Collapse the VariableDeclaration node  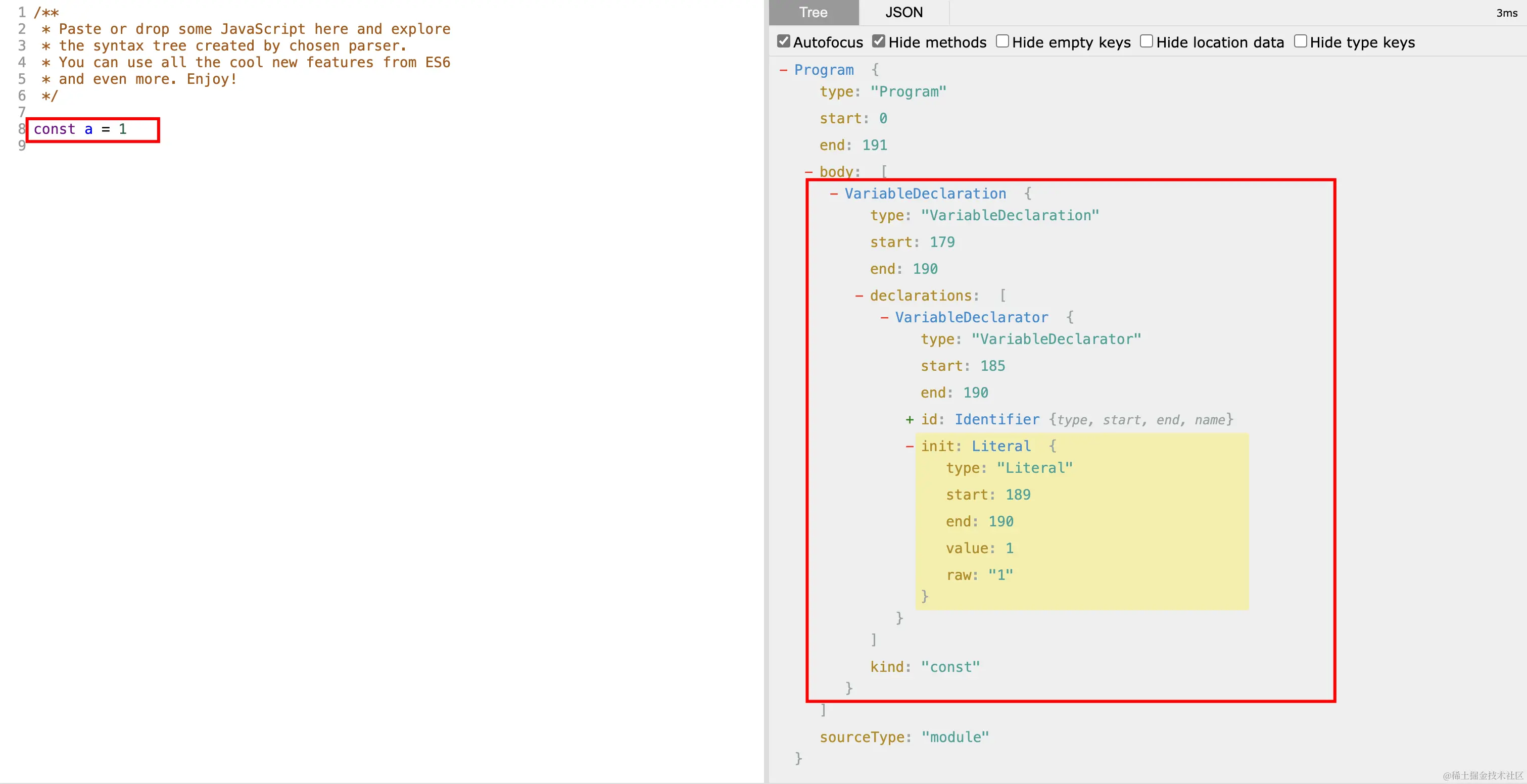(x=833, y=194)
